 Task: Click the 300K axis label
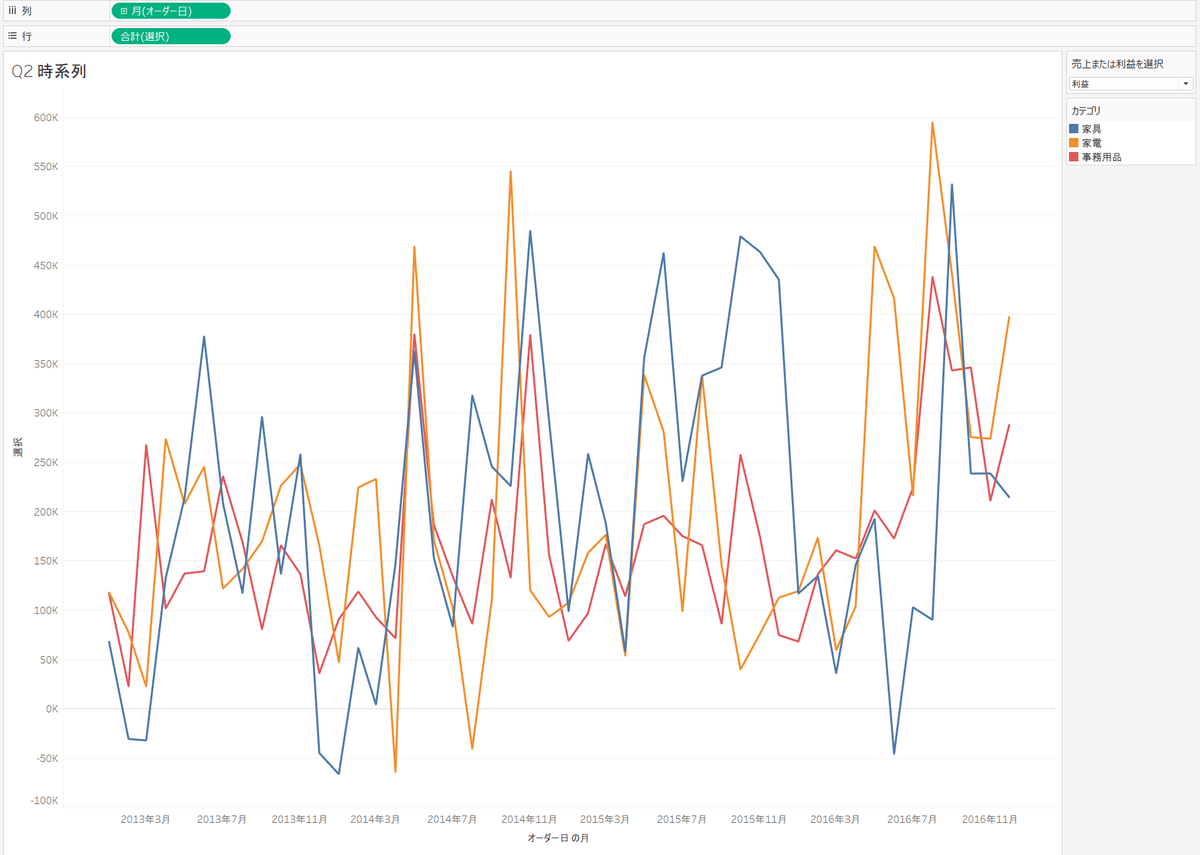point(47,413)
